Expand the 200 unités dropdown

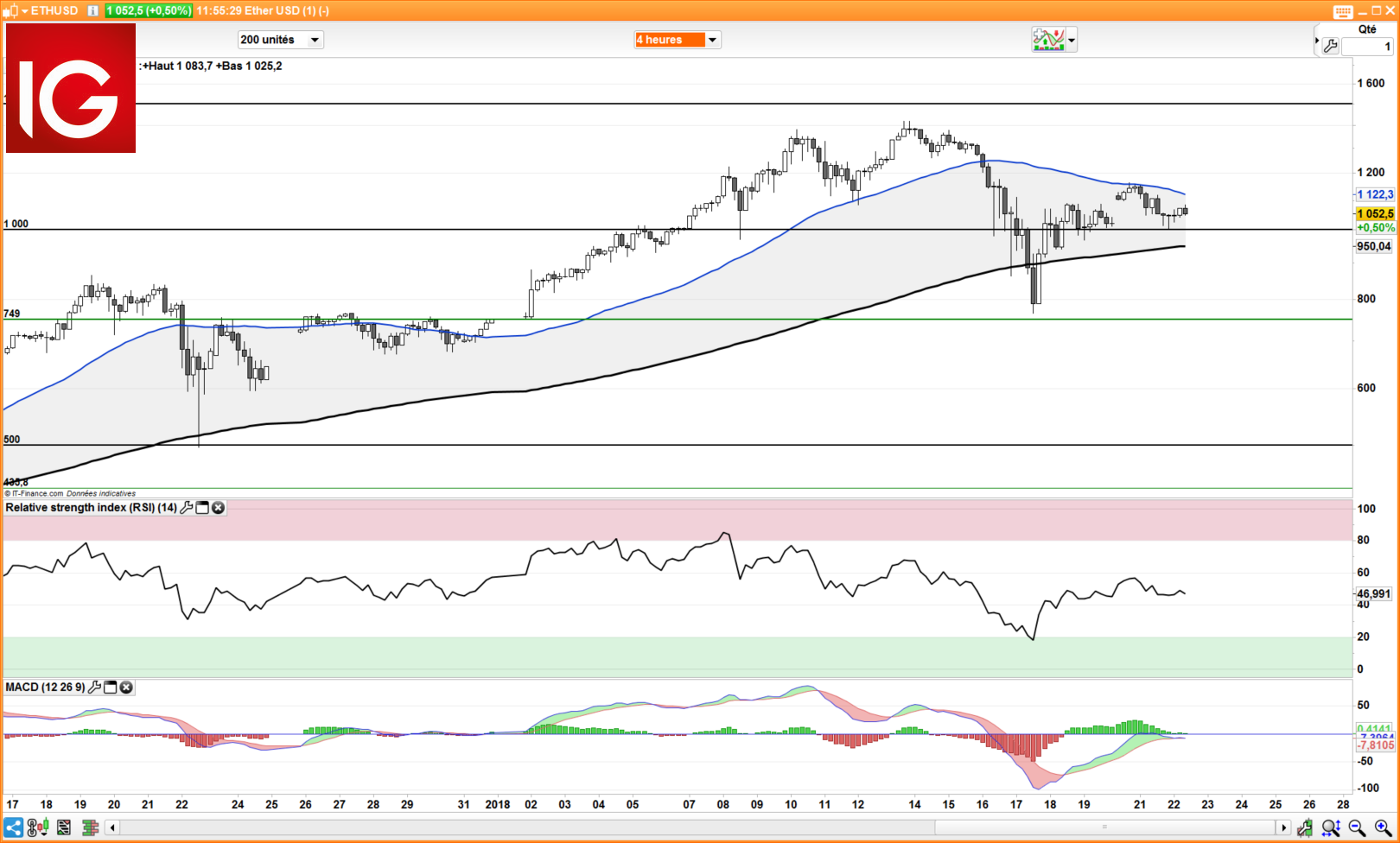pos(315,40)
